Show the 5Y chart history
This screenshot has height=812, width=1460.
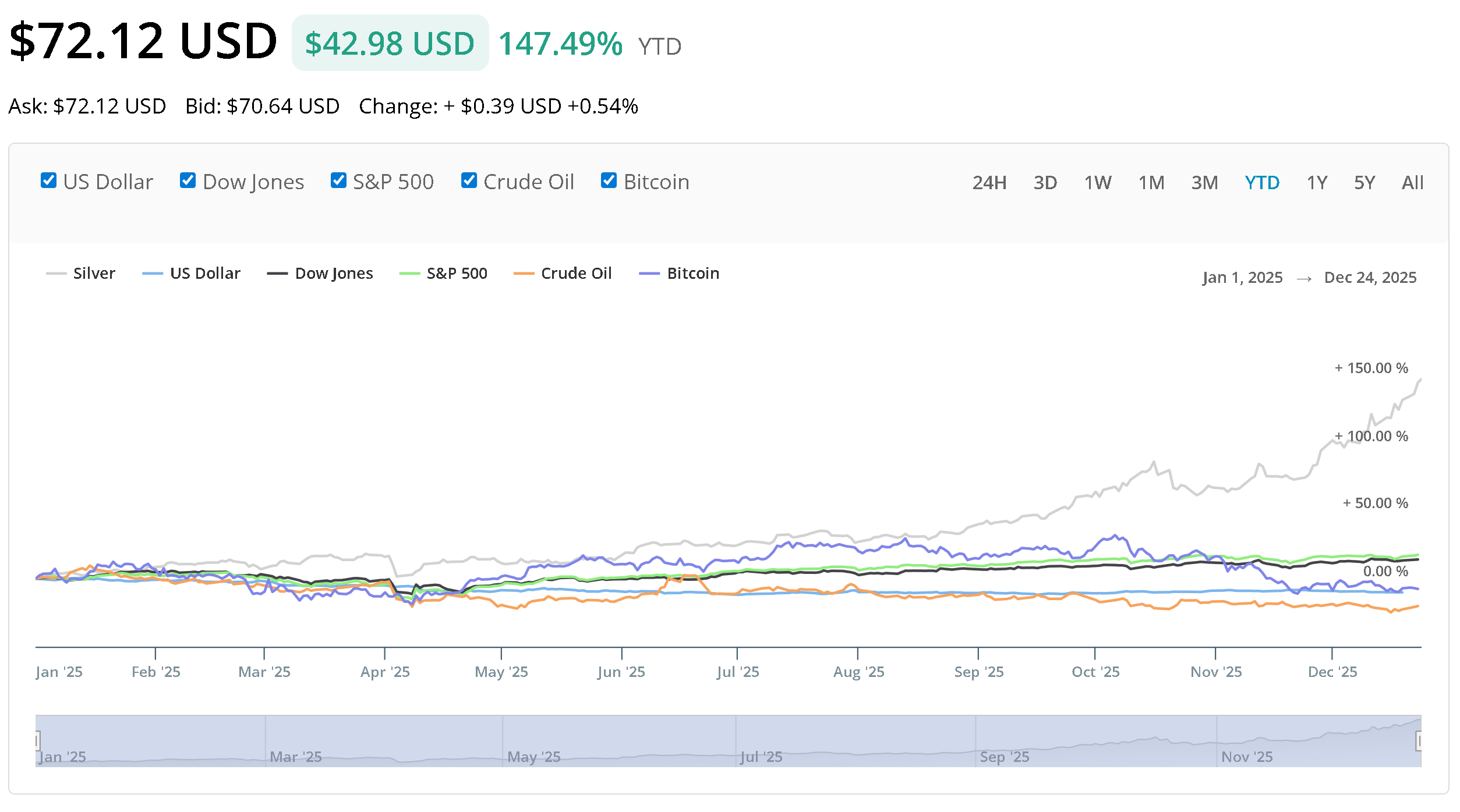click(x=1364, y=183)
